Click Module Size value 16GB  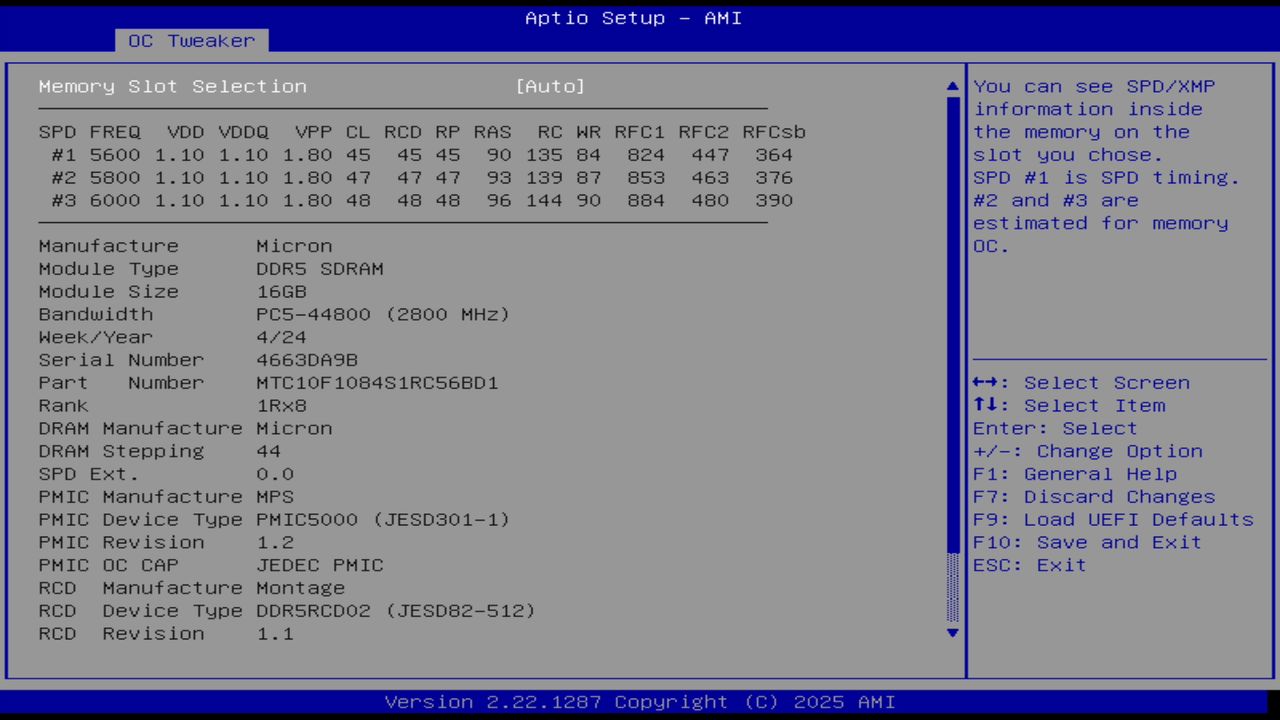coord(282,292)
